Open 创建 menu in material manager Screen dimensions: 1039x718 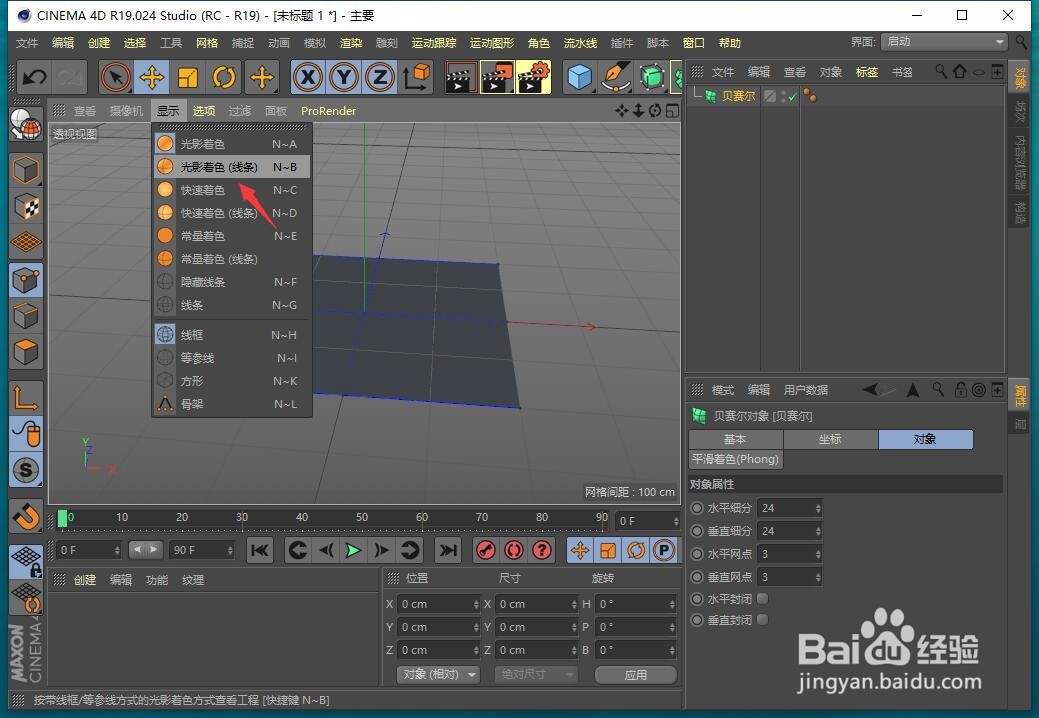coord(85,580)
